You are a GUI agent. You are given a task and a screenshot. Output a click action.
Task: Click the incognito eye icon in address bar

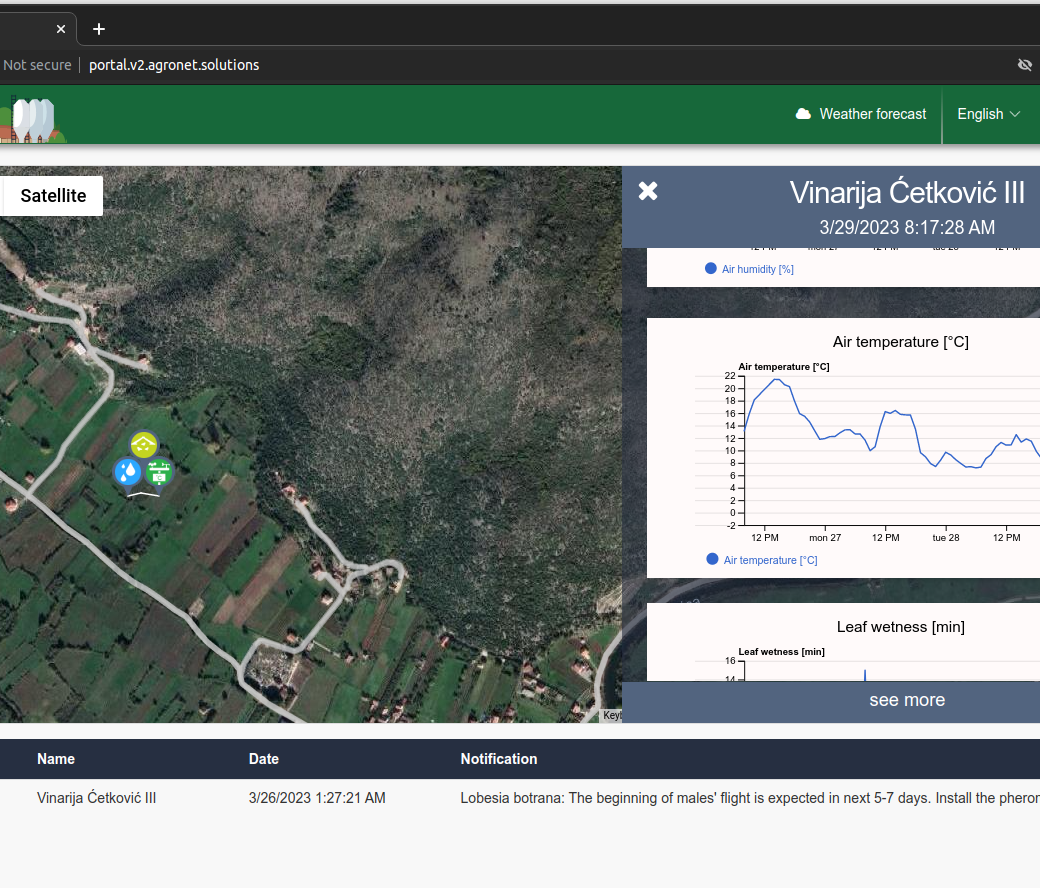pos(1025,65)
